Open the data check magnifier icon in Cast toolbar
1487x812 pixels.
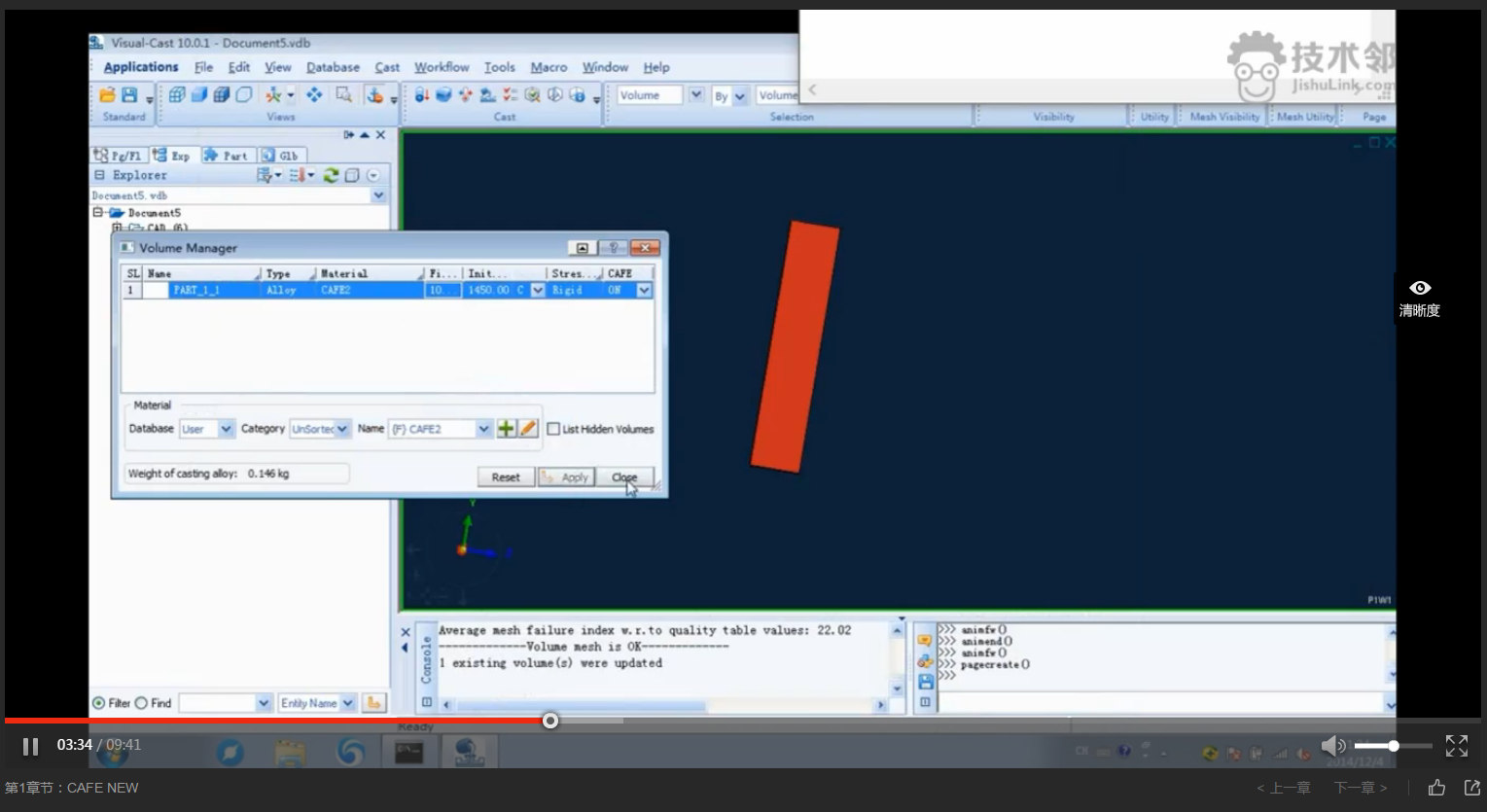tap(532, 95)
